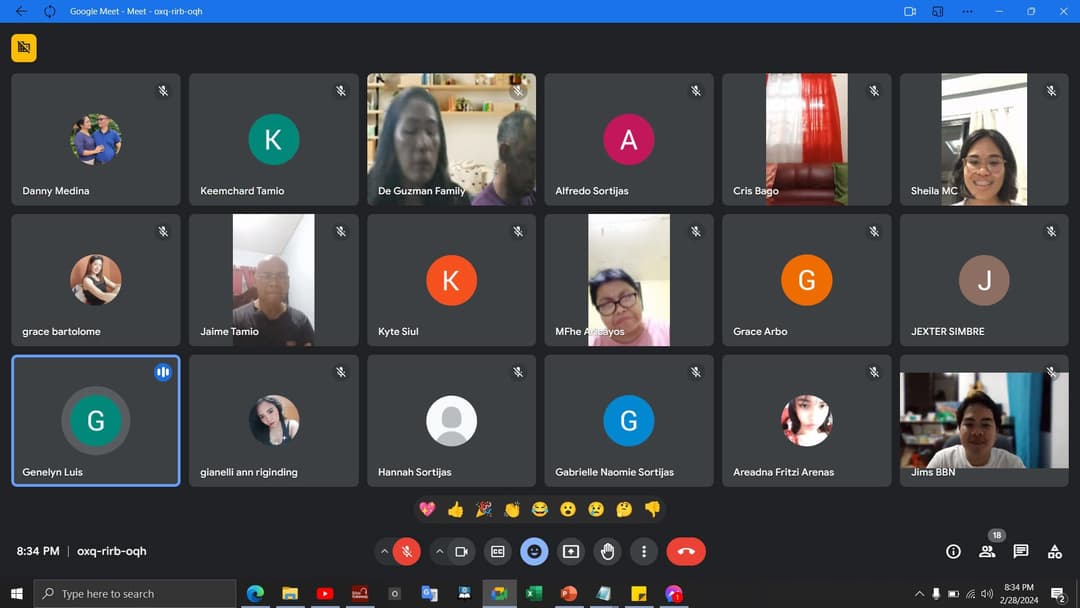Click the JEXTER SIMBRE name label
The height and width of the screenshot is (608, 1080).
click(x=948, y=331)
